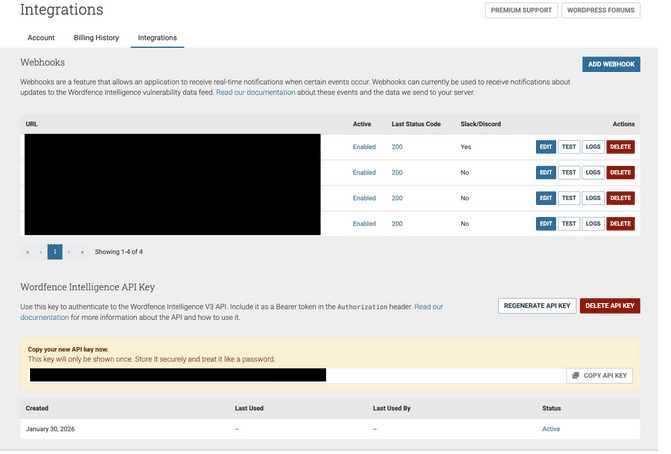Open the Billing History tab
The image size is (671, 454).
tap(96, 38)
